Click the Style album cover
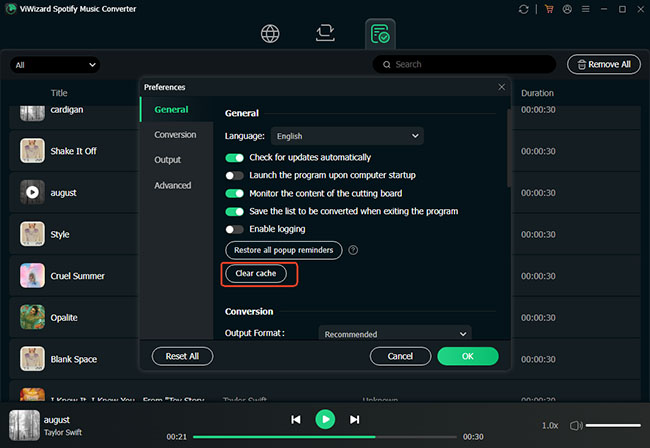The width and height of the screenshot is (650, 448). 32,234
